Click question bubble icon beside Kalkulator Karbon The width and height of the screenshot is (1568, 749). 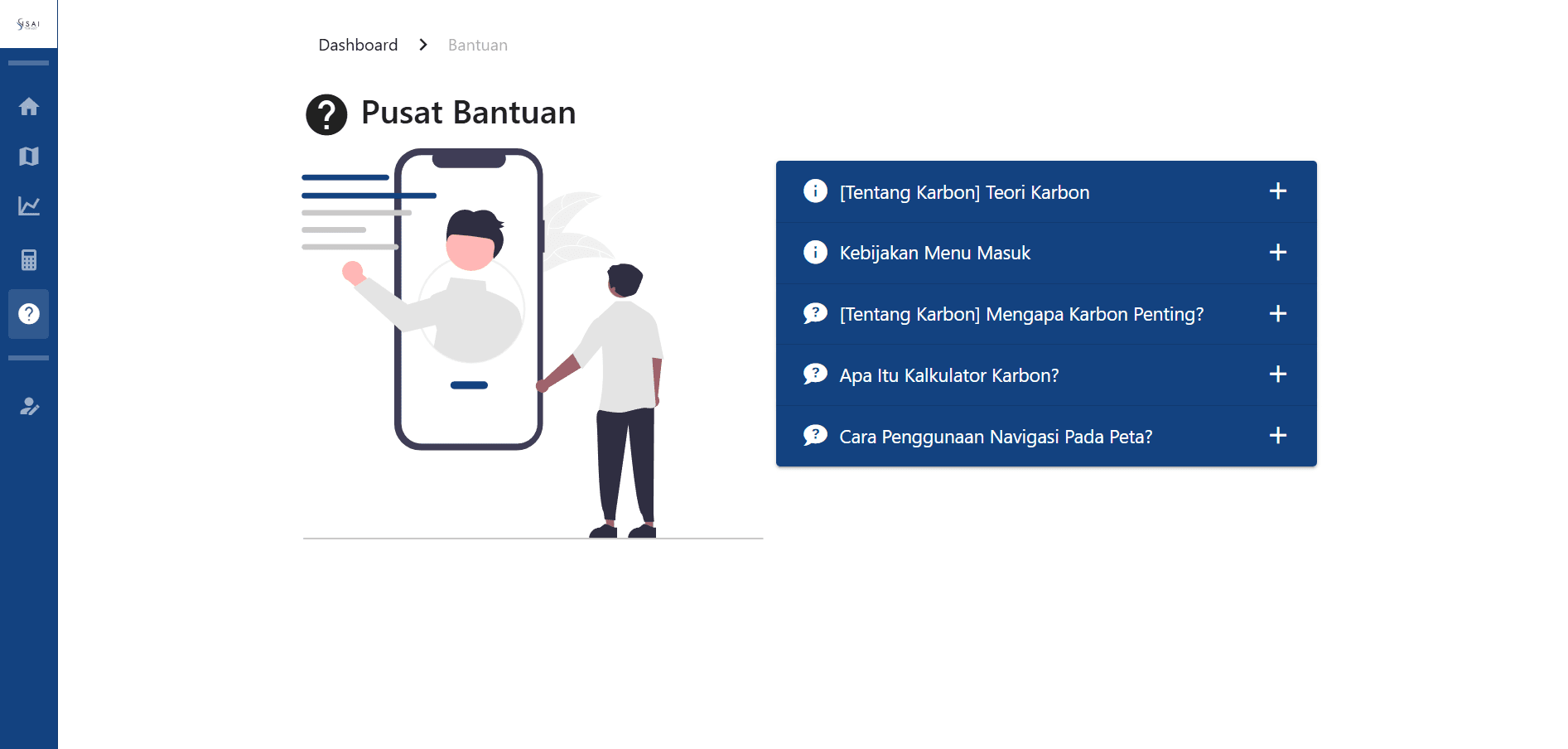point(815,374)
